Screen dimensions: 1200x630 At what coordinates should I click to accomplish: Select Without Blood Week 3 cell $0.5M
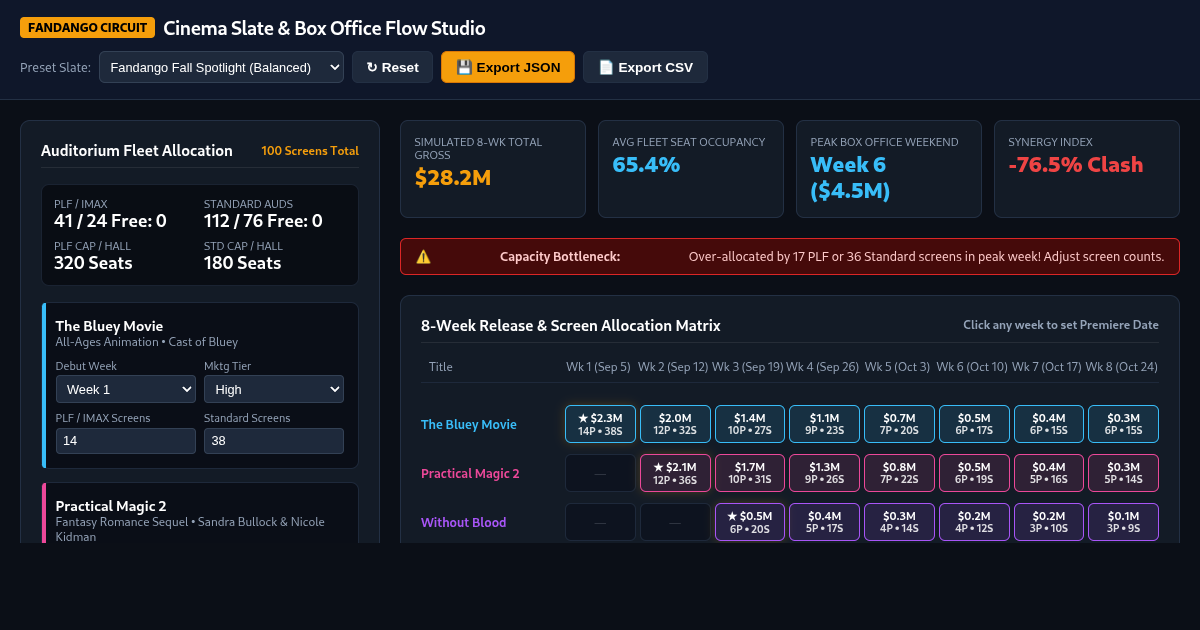point(750,522)
